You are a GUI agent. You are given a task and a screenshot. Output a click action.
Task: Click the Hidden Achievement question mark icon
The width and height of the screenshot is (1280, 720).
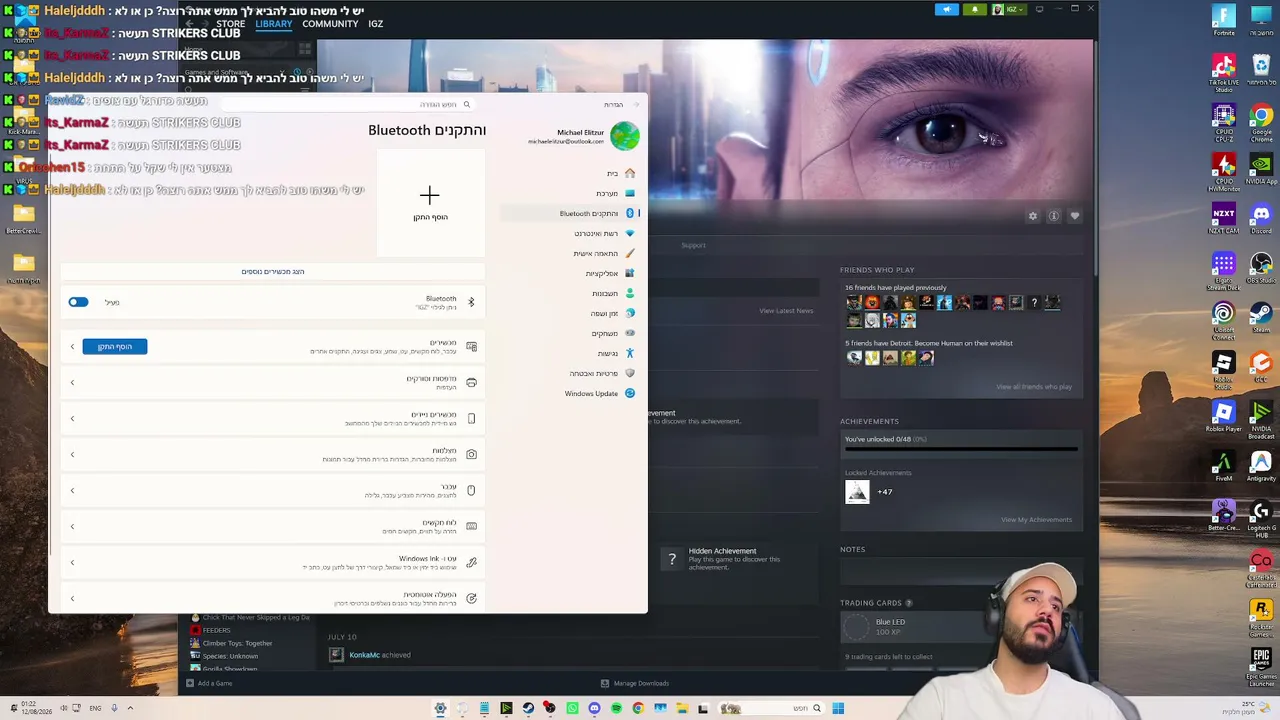tap(672, 560)
